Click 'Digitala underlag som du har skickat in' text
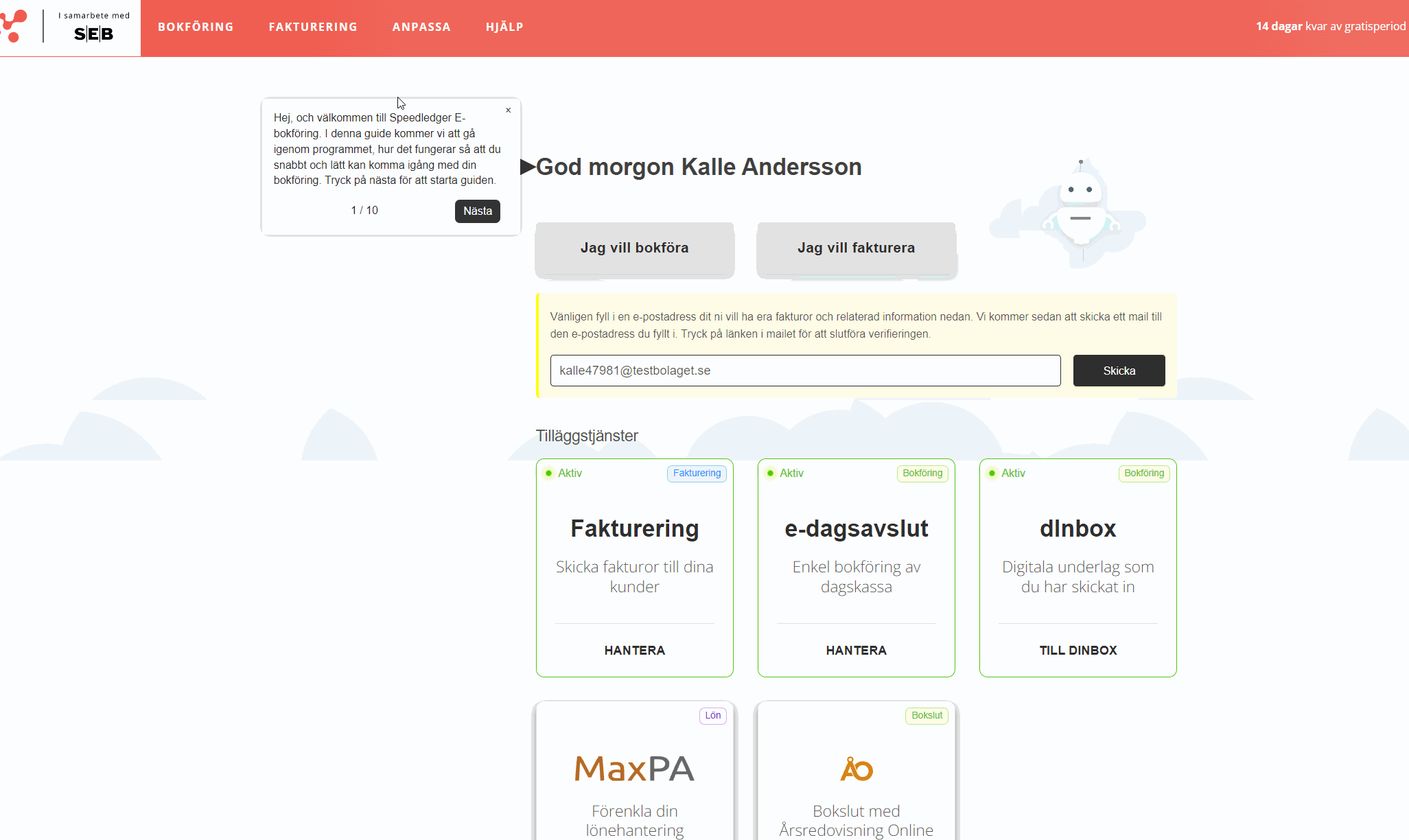1409x840 pixels. coord(1078,577)
